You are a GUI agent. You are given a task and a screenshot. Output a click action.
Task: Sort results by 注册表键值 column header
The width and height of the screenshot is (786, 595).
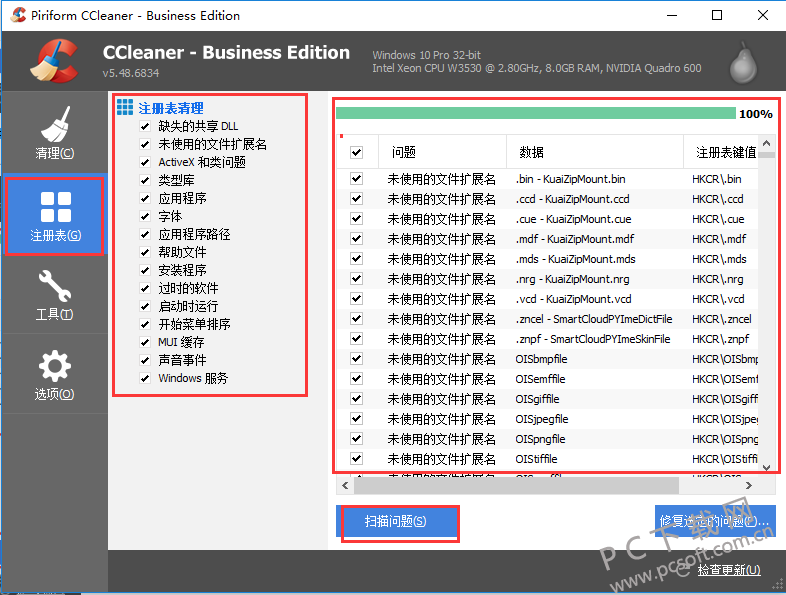721,152
